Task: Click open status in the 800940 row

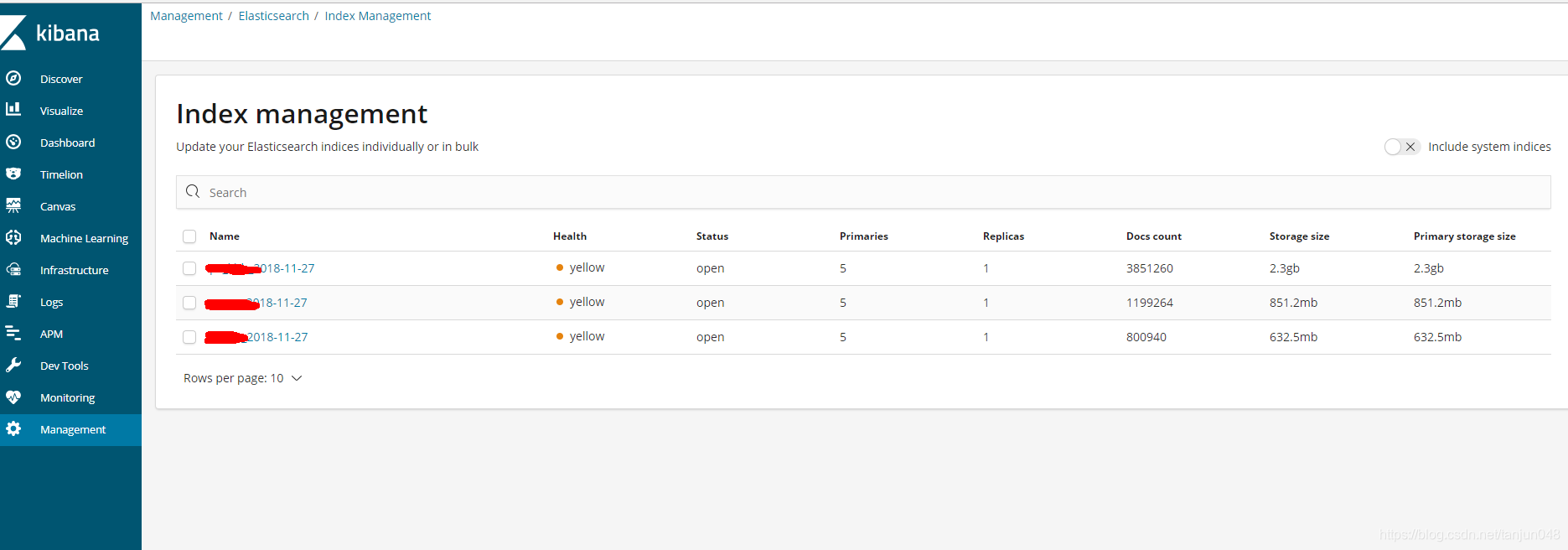Action: [710, 337]
